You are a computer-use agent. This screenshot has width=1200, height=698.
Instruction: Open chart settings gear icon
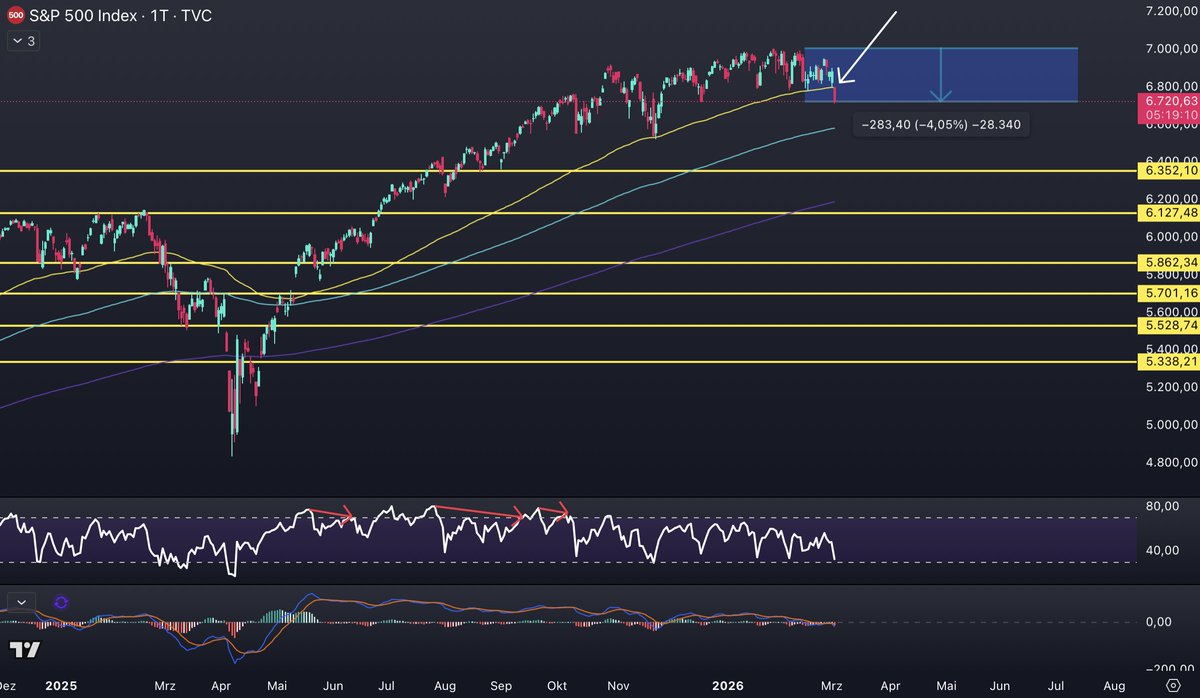[x=1173, y=685]
